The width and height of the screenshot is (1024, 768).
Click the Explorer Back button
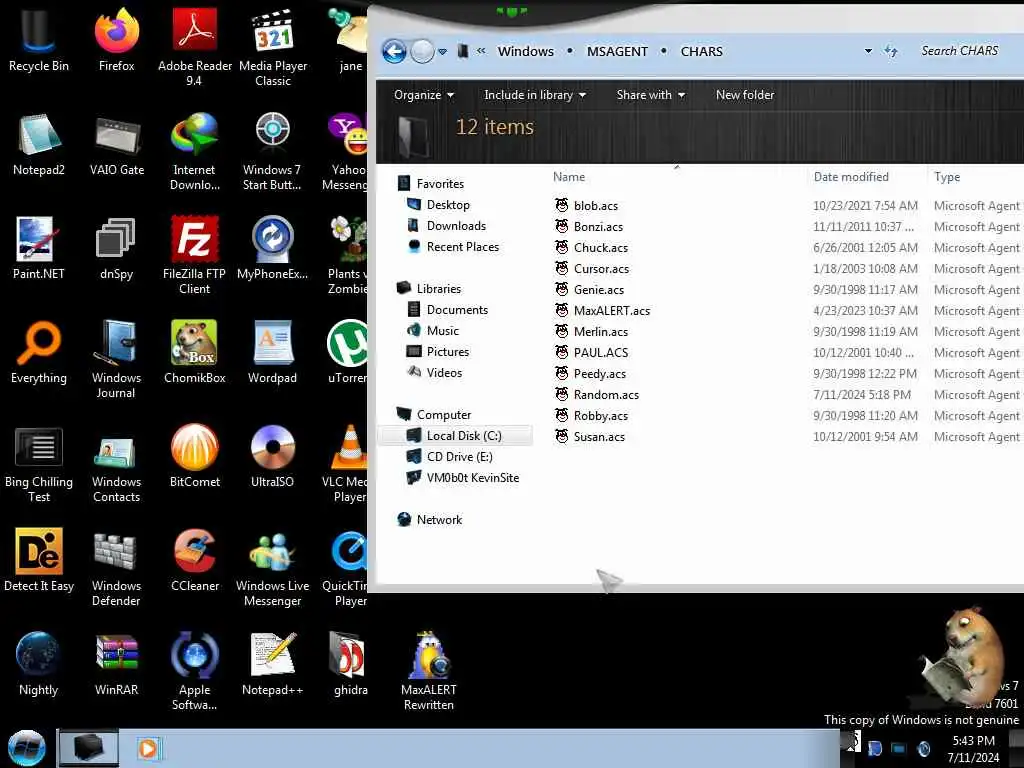pyautogui.click(x=394, y=51)
